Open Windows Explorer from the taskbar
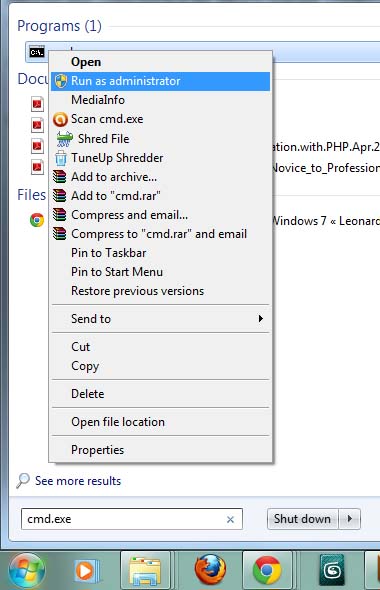 (x=145, y=571)
